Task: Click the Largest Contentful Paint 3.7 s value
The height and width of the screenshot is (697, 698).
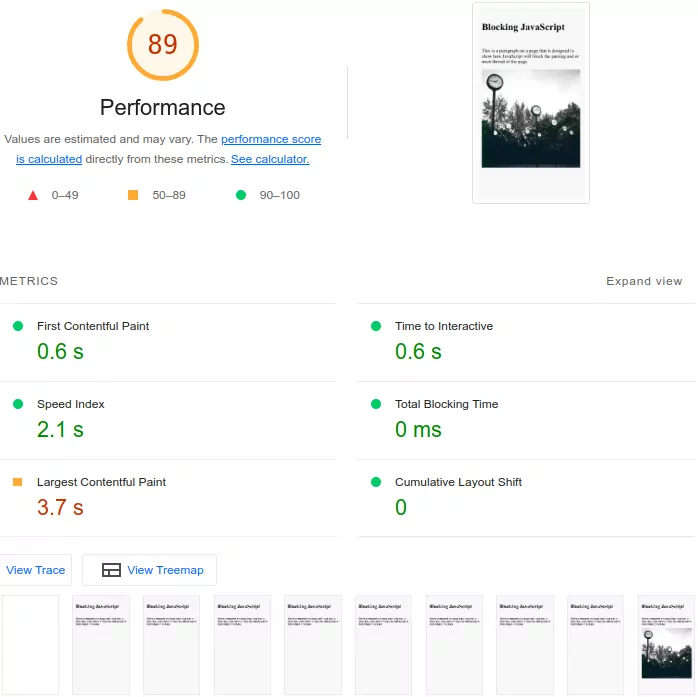Action: point(60,508)
